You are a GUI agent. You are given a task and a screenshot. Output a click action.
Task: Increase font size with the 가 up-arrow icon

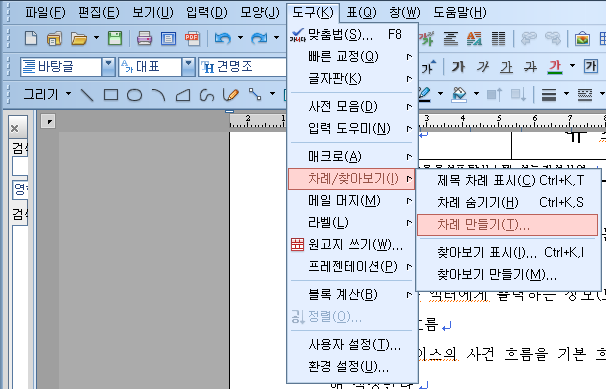[x=428, y=67]
